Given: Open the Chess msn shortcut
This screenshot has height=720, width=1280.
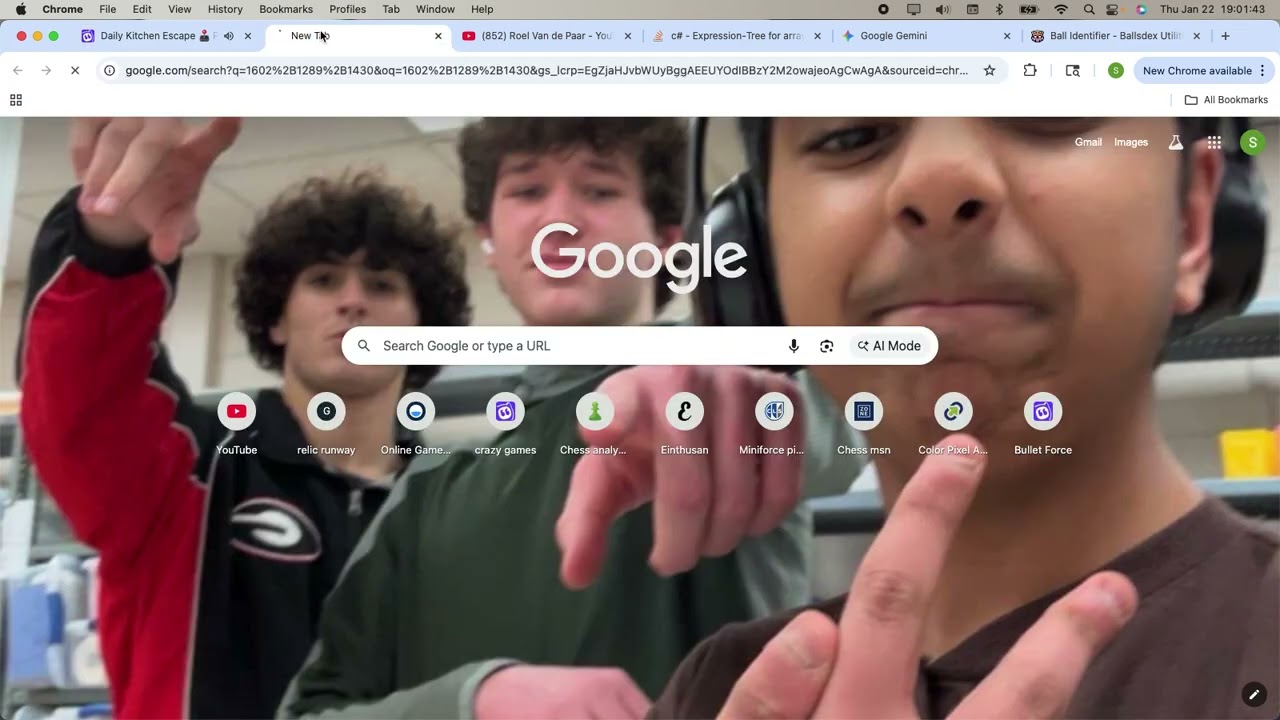Looking at the screenshot, I should (x=864, y=412).
